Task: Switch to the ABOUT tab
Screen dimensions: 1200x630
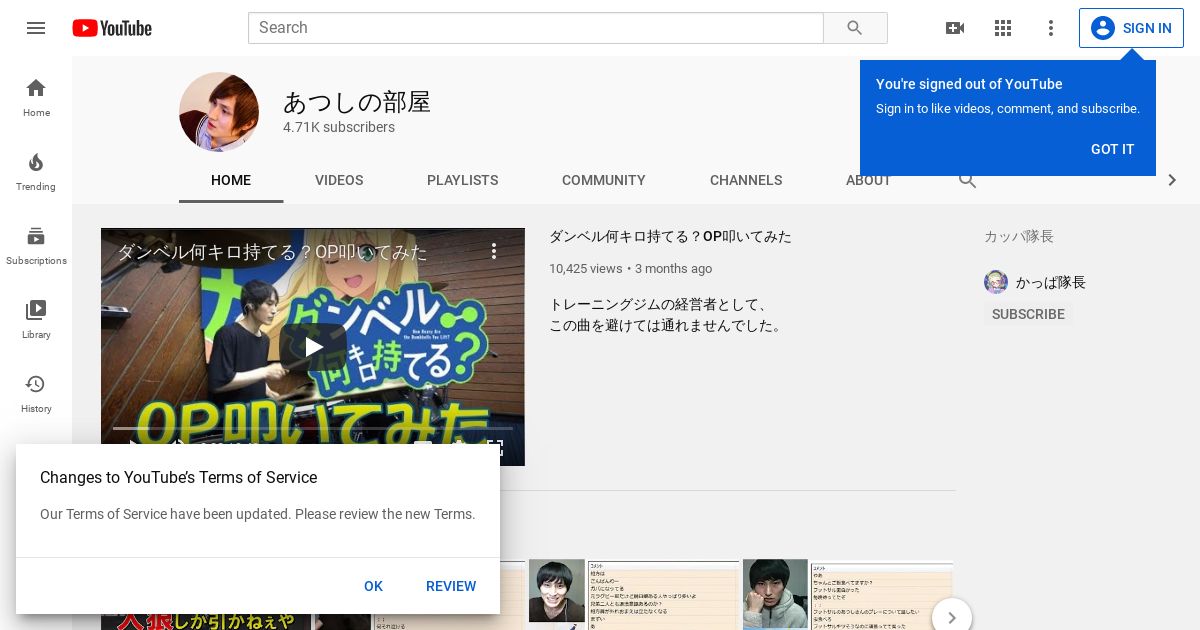Action: [x=868, y=181]
